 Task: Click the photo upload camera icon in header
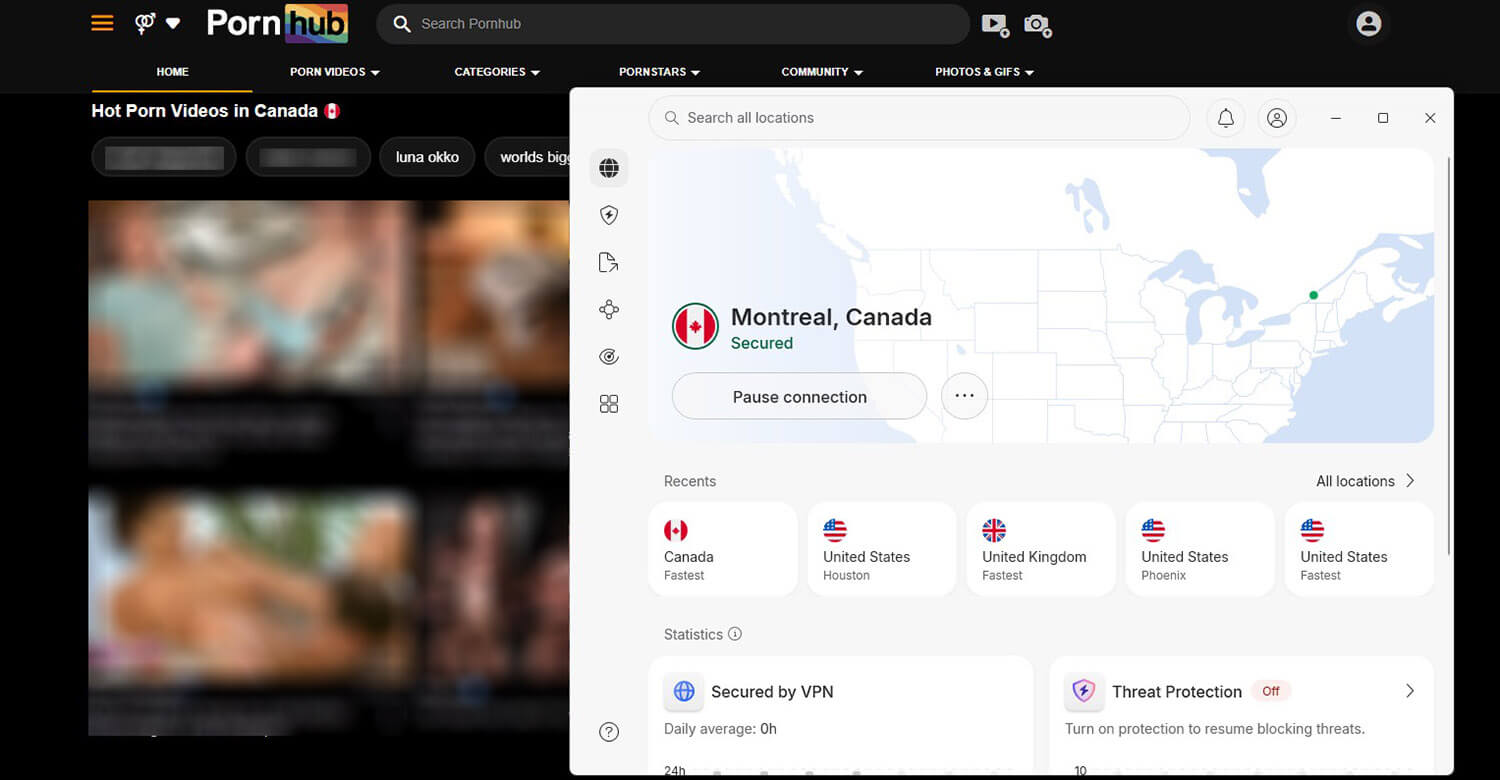(1038, 25)
